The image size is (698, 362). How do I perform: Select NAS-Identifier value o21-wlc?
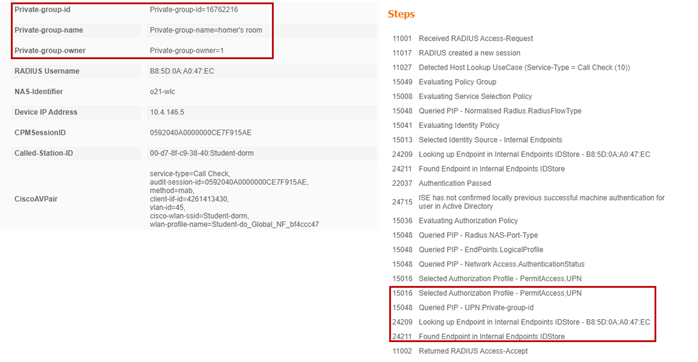point(162,91)
